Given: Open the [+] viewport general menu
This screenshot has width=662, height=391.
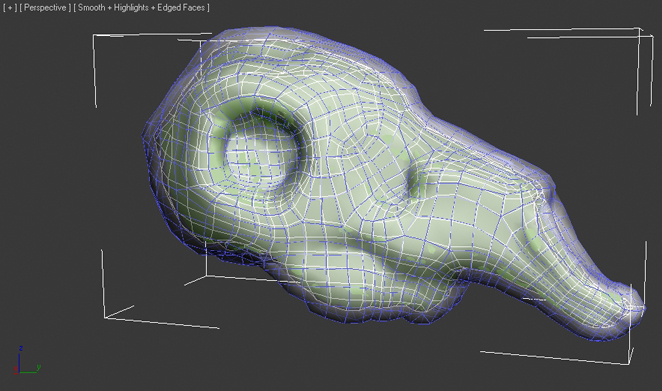Looking at the screenshot, I should [x=10, y=8].
